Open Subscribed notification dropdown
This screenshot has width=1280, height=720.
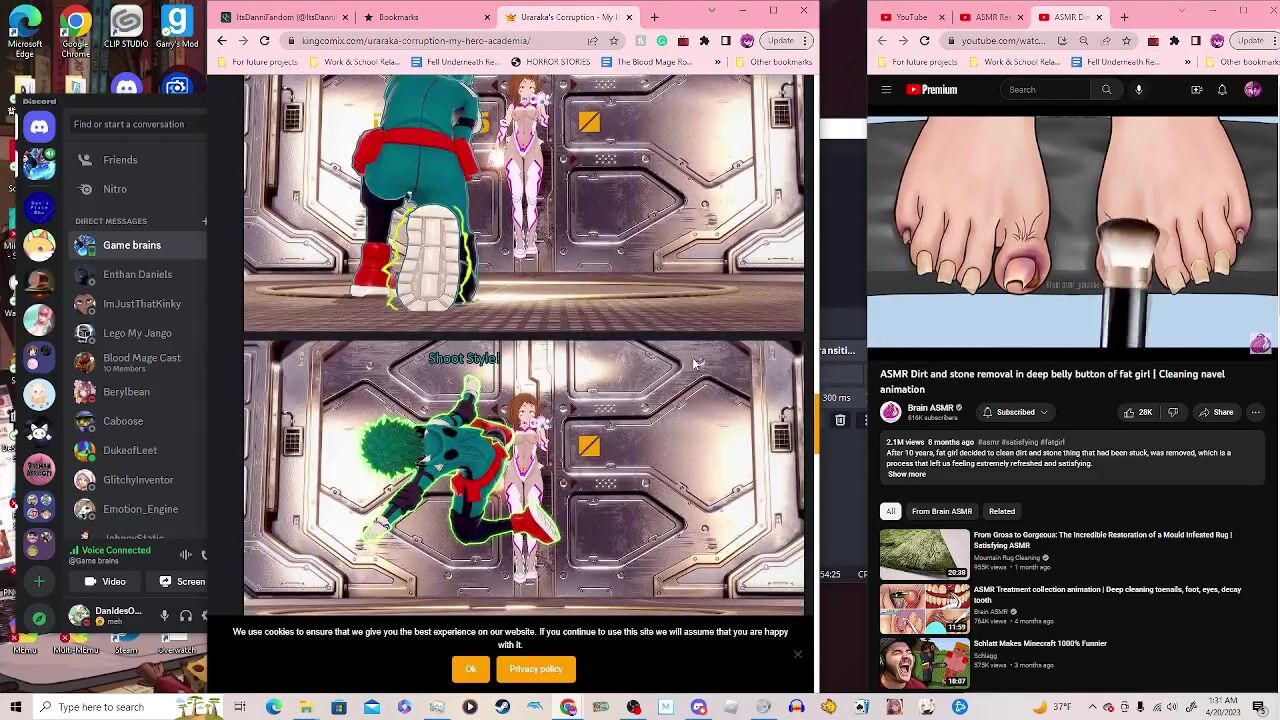pos(1015,412)
